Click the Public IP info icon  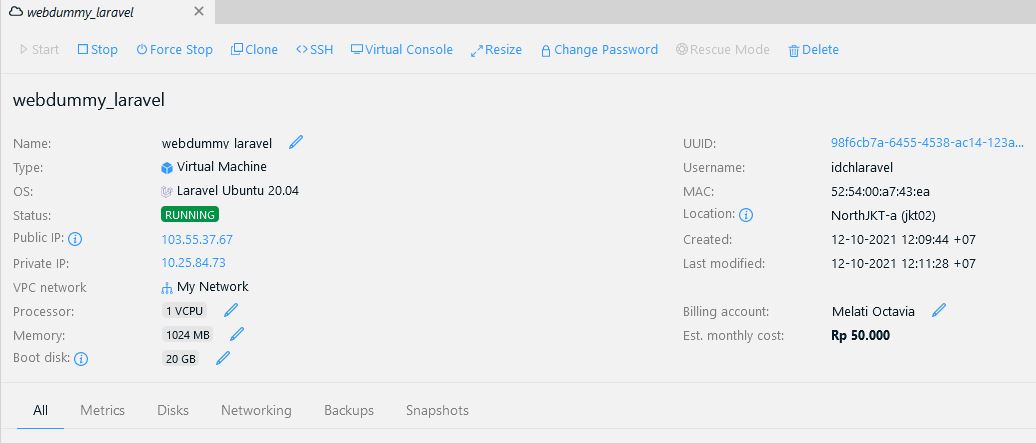(74, 239)
